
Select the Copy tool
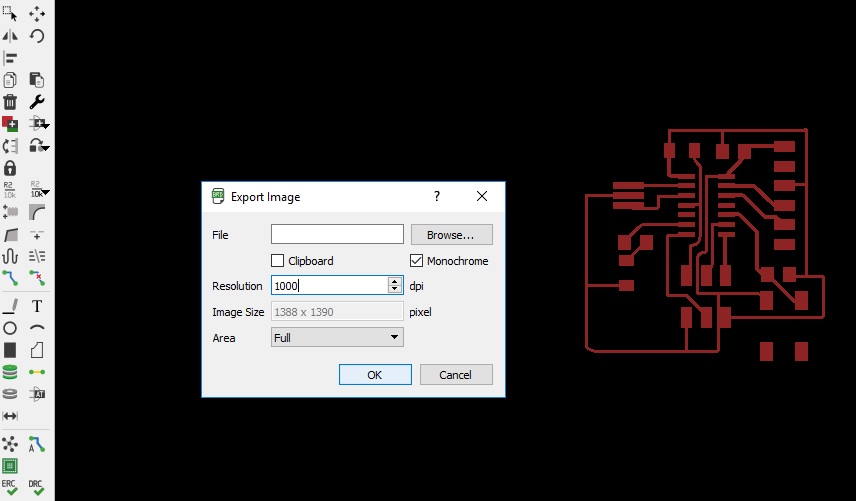pyautogui.click(x=10, y=80)
